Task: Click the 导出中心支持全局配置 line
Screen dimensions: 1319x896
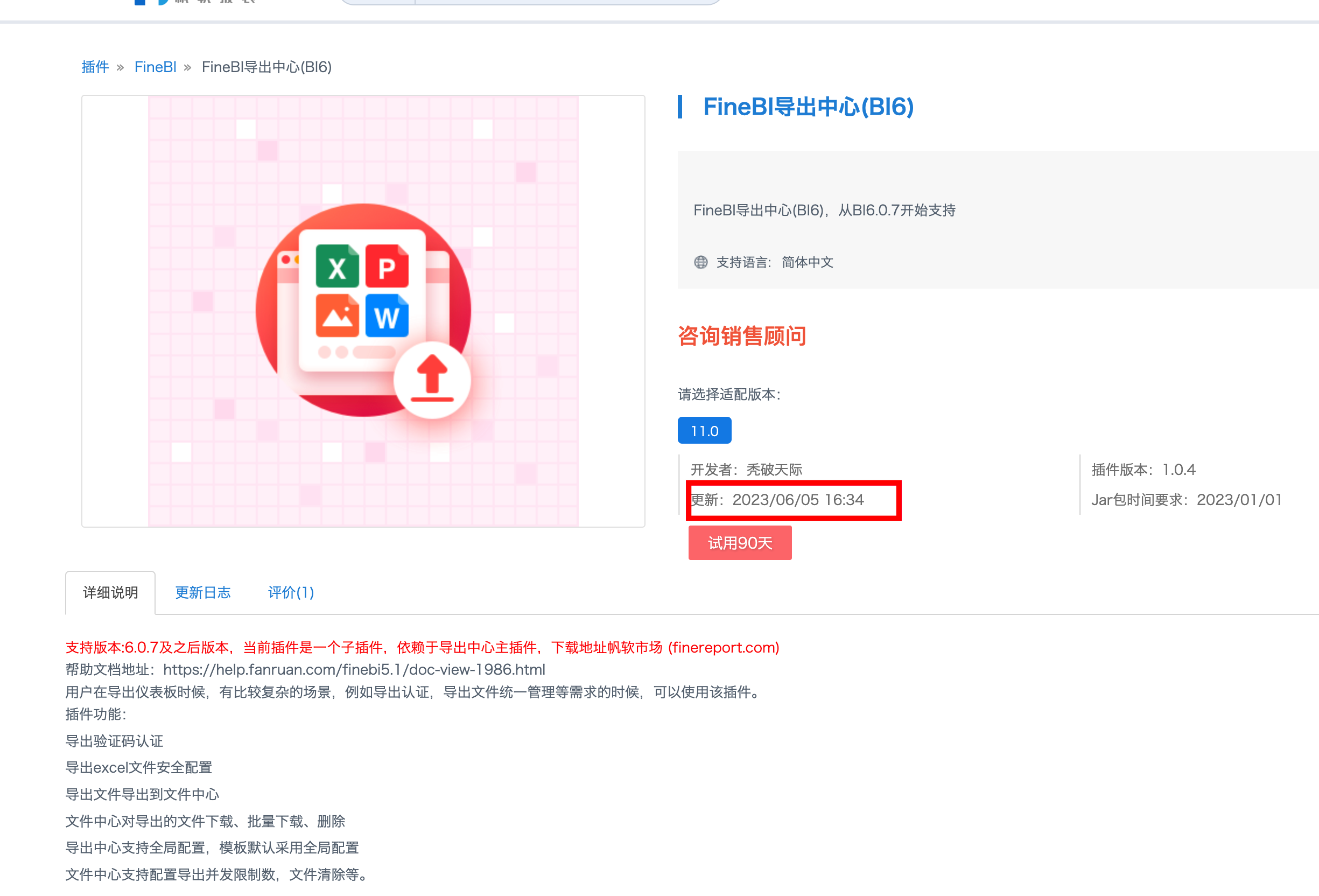Action: (212, 848)
